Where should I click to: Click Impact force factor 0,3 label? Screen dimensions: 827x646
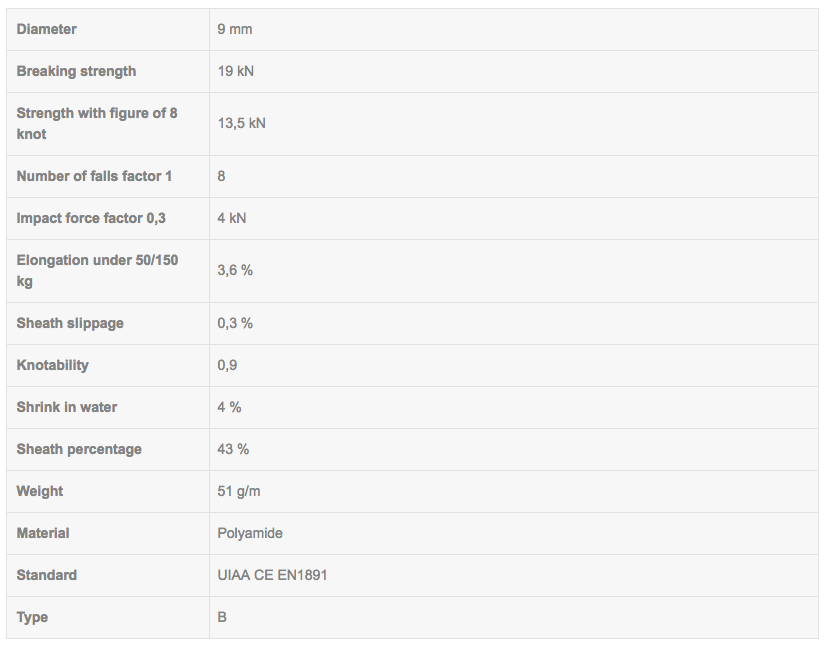91,218
